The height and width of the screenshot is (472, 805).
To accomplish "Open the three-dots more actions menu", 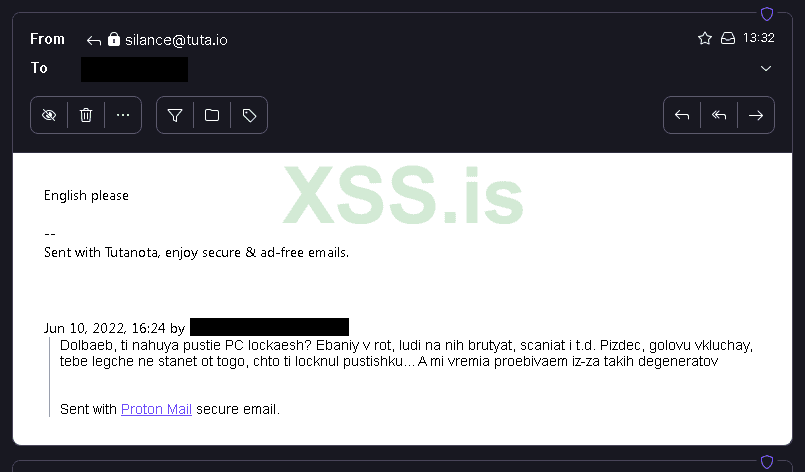I will pos(123,115).
